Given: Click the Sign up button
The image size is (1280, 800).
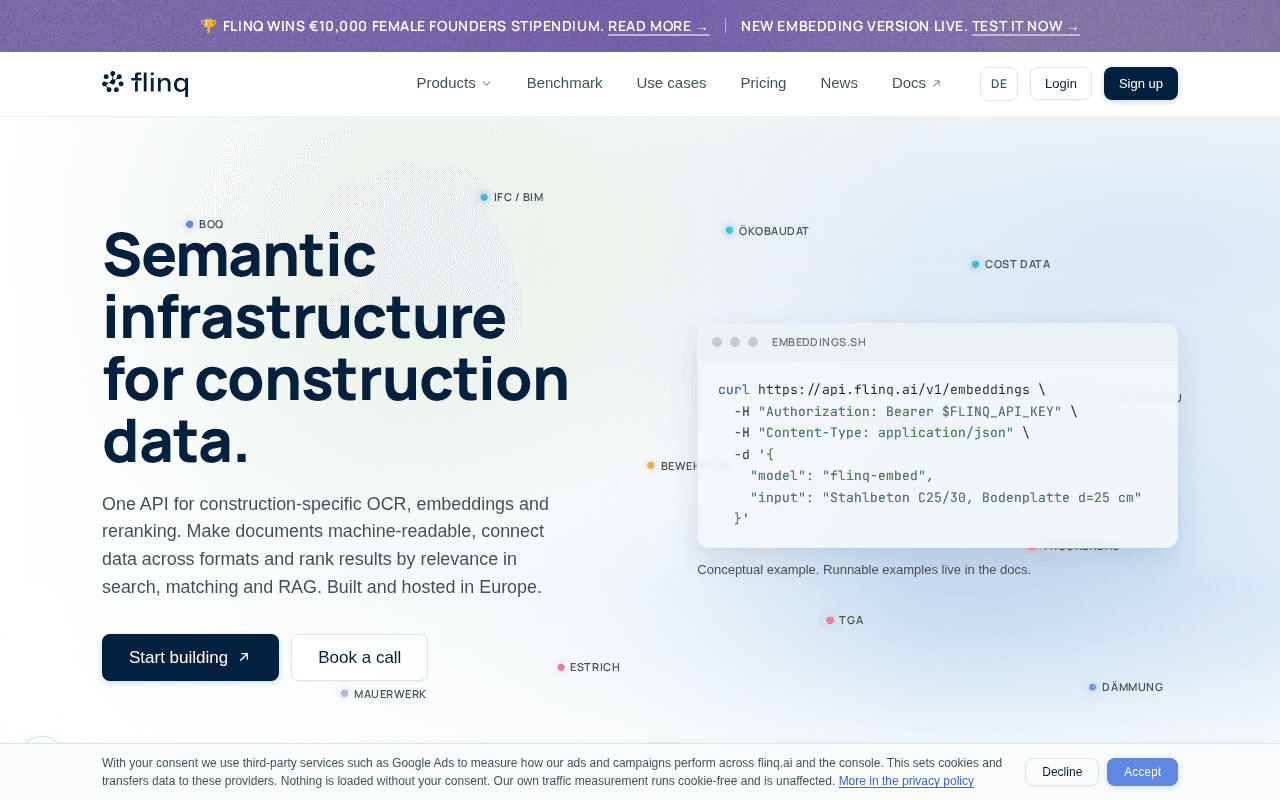Looking at the screenshot, I should pyautogui.click(x=1141, y=84).
